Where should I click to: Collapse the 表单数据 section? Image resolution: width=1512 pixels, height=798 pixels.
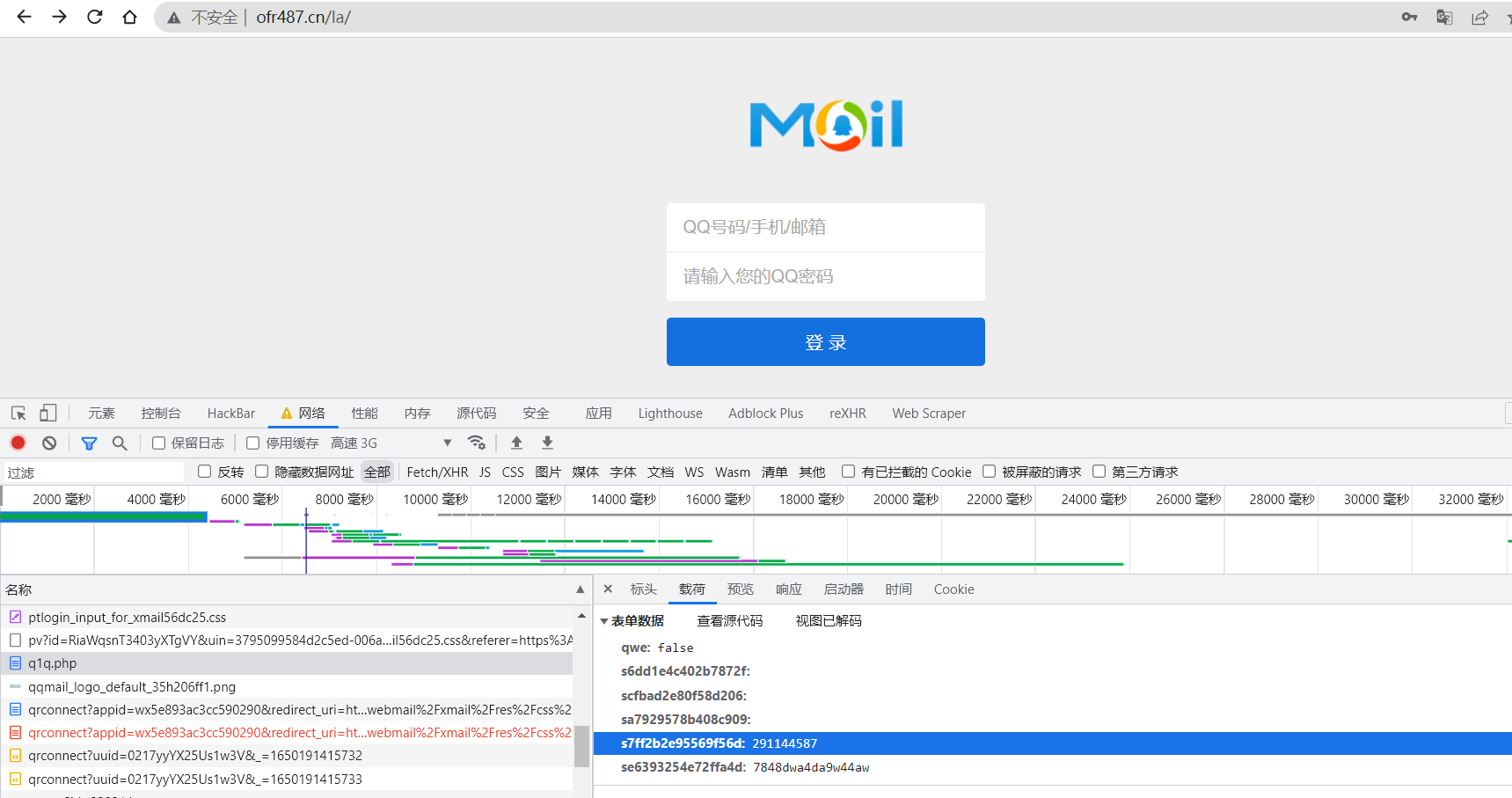pyautogui.click(x=604, y=621)
